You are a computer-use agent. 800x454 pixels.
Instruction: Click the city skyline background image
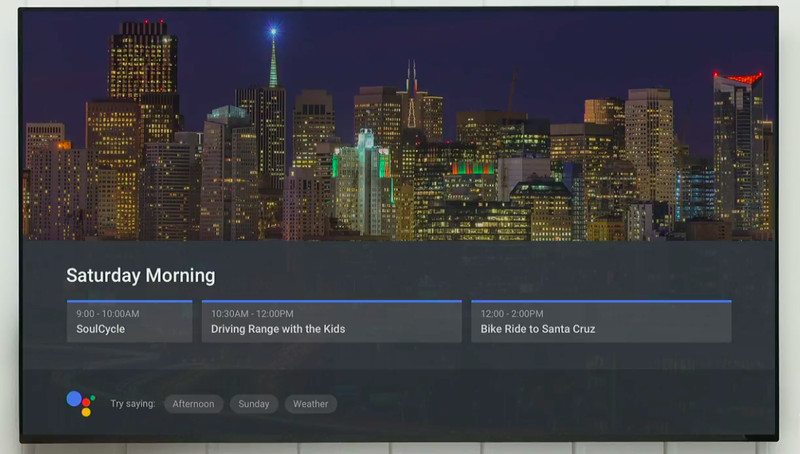pyautogui.click(x=398, y=125)
